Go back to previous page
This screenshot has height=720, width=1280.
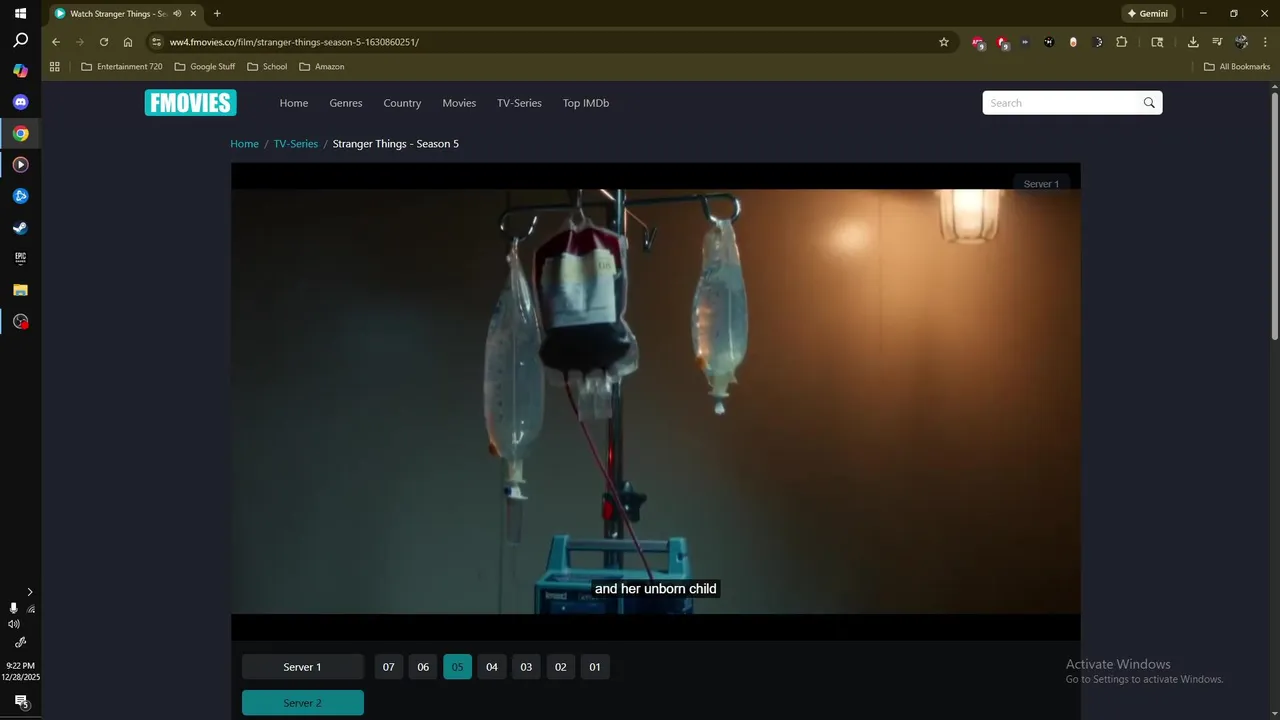[56, 42]
